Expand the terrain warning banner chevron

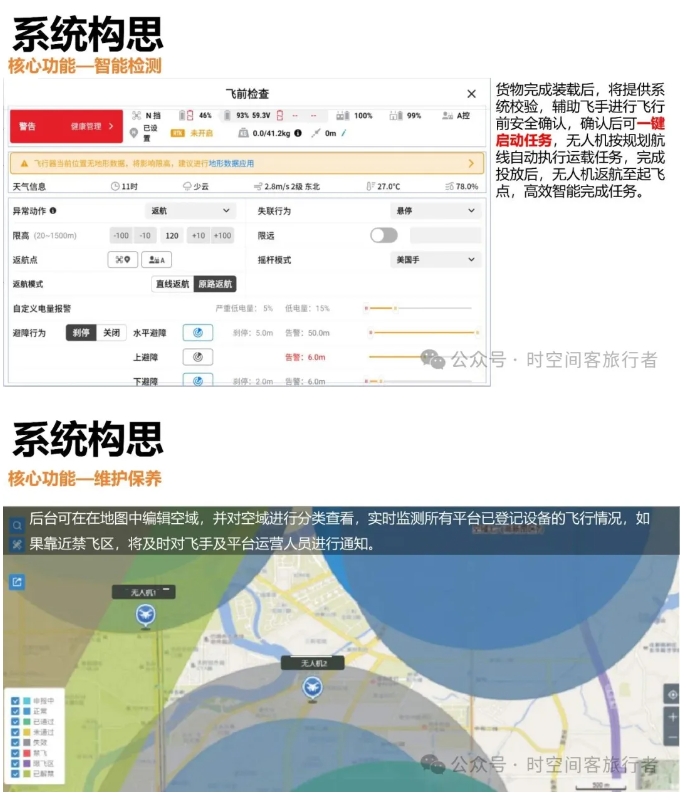pyautogui.click(x=471, y=163)
